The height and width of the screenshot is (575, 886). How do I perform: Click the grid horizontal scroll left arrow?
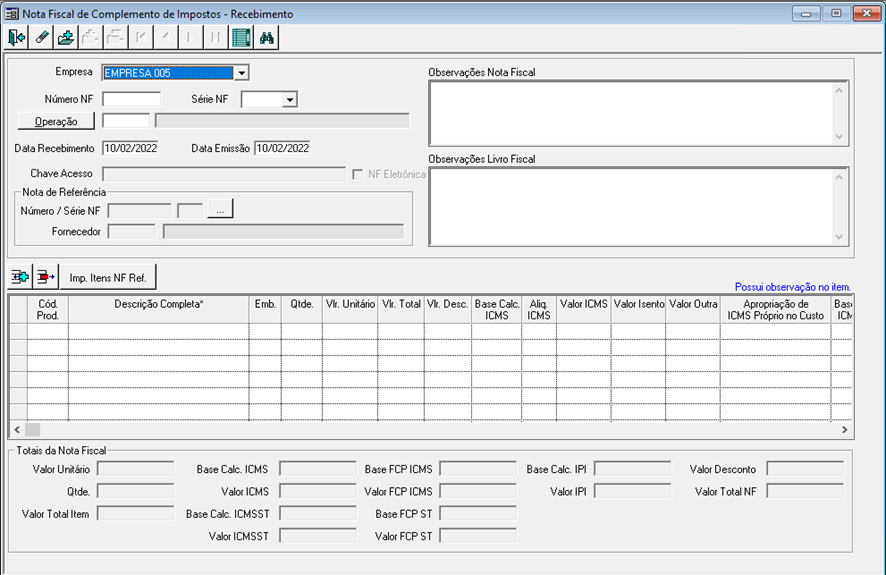click(x=17, y=430)
